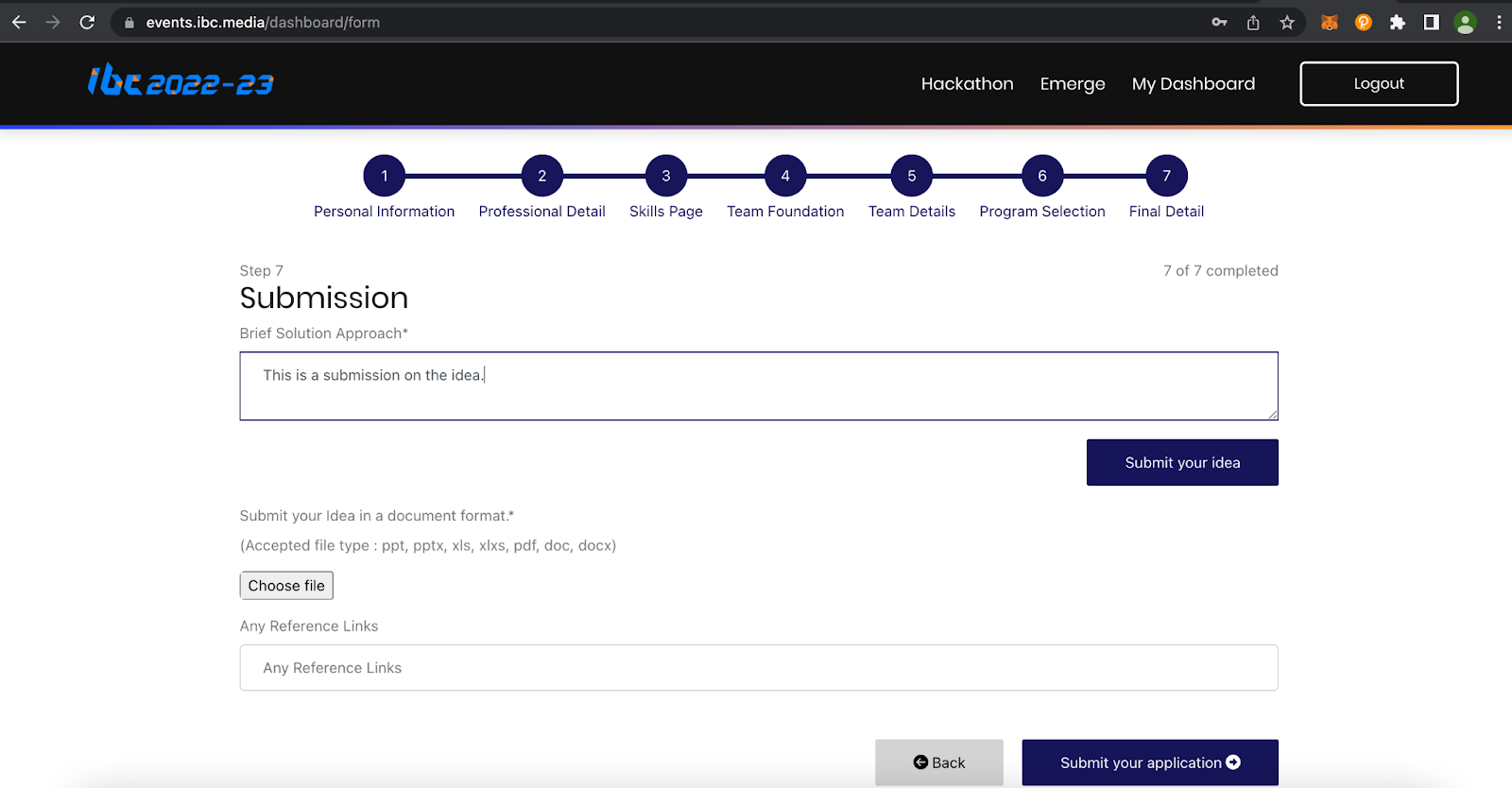Viewport: 1512px width, 788px height.
Task: Click the Back button
Action: (939, 762)
